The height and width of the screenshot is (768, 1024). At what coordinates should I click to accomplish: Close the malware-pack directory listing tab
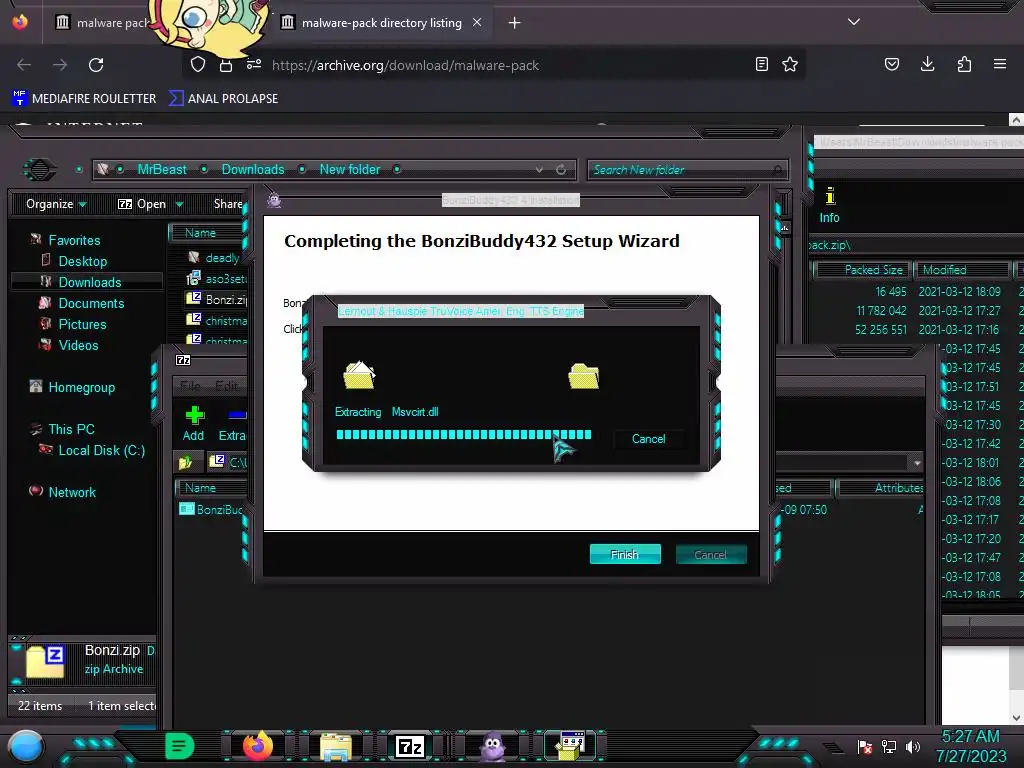tap(477, 22)
